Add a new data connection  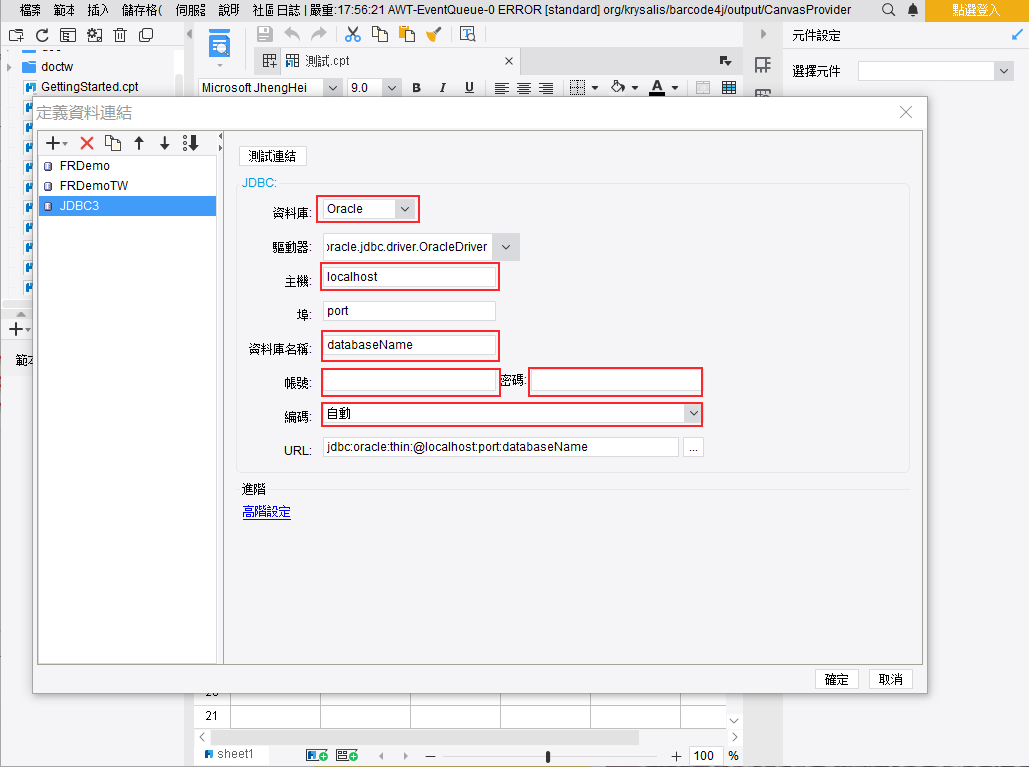[50, 143]
